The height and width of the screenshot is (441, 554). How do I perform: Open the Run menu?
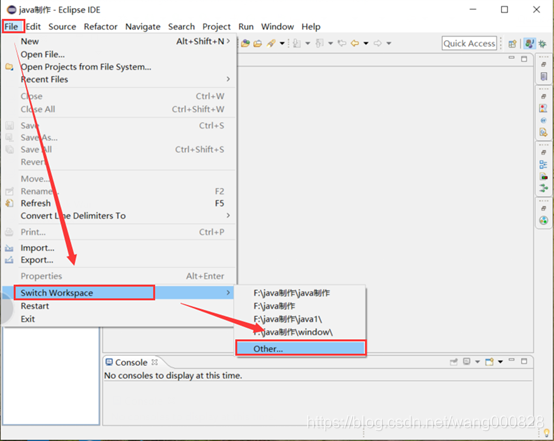click(x=246, y=27)
